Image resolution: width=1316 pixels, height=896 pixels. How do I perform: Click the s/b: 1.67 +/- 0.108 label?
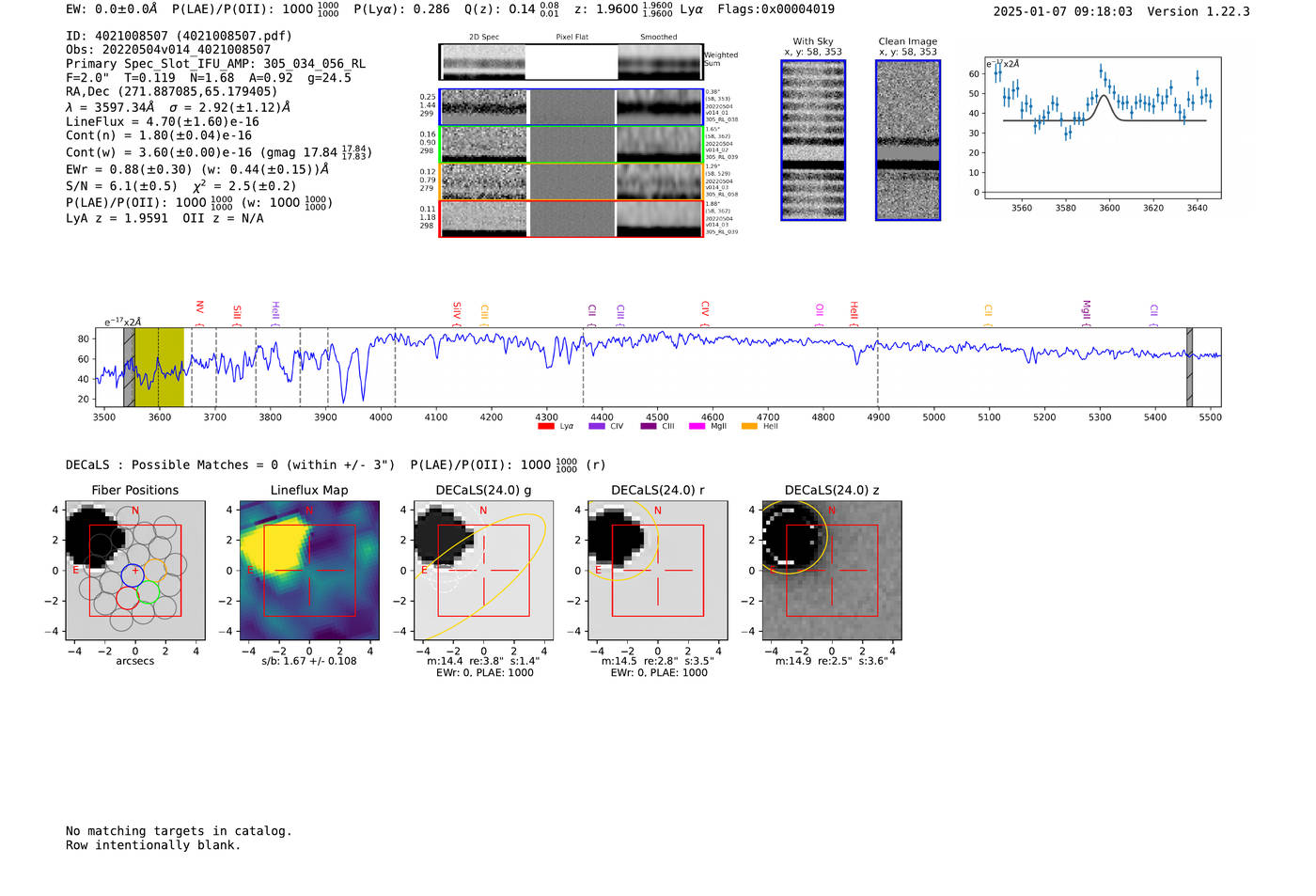(309, 661)
